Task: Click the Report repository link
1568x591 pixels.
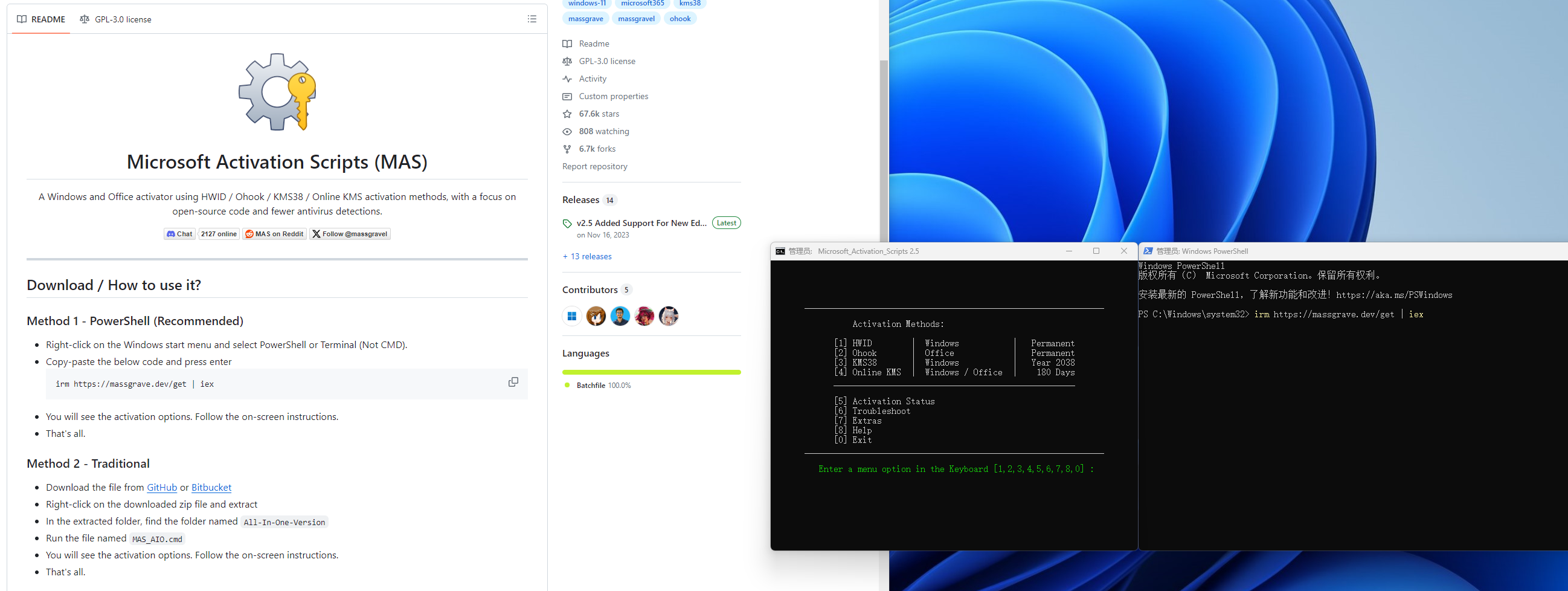Action: [x=595, y=166]
